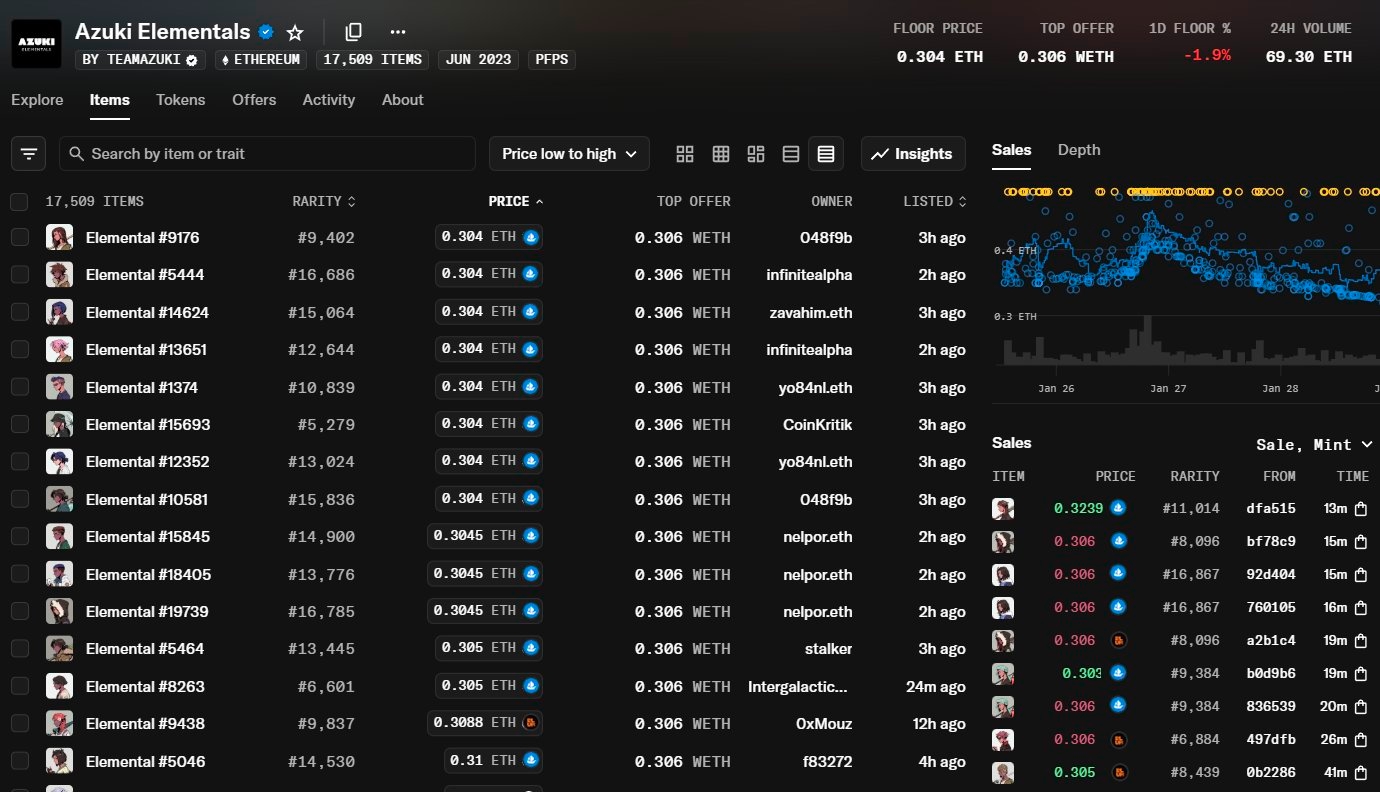Switch to the mosaic layout view icon
1380x792 pixels.
click(x=756, y=154)
